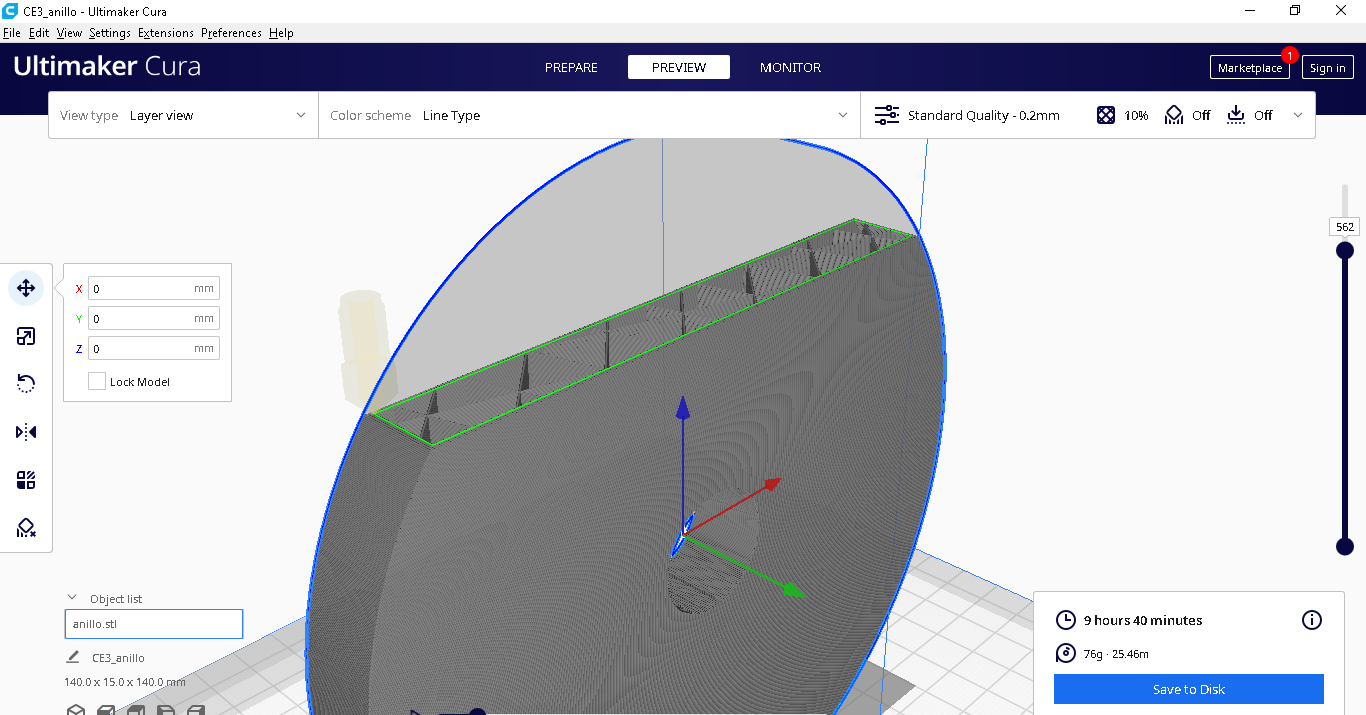Click the pencil edit job name icon

[x=73, y=657]
